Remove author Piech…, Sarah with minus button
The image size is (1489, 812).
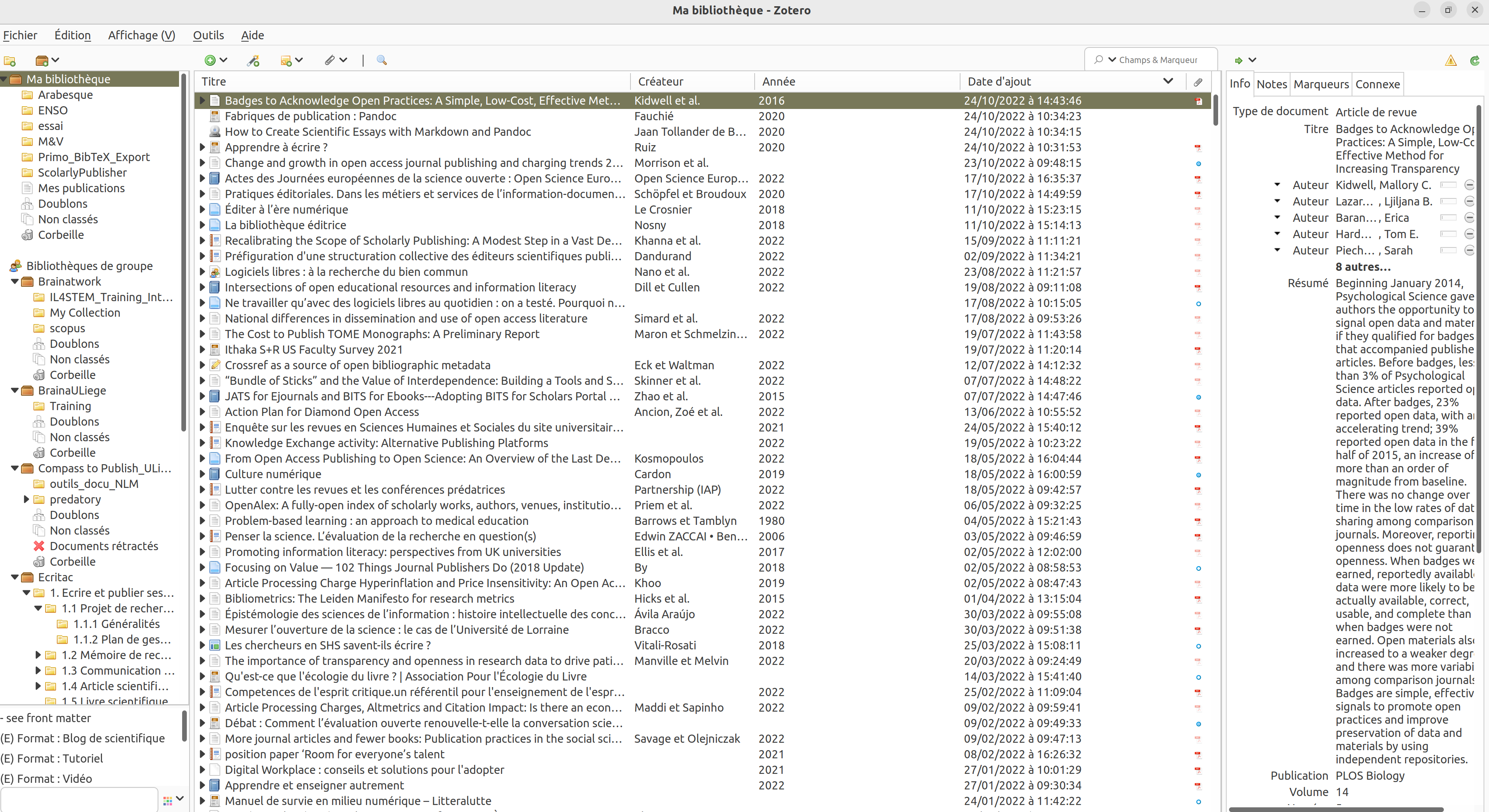[x=1470, y=251]
